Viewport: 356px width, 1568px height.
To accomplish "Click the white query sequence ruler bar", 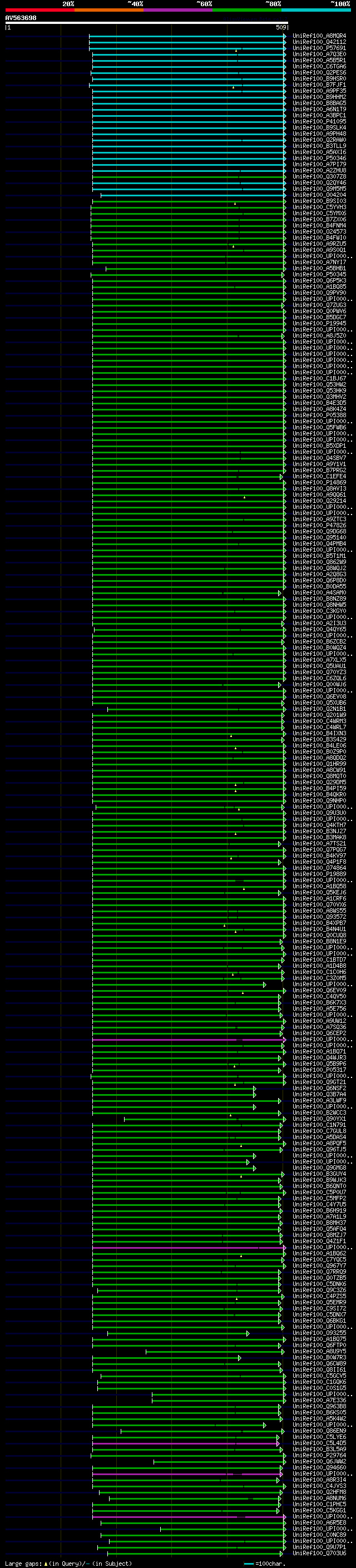I will (x=147, y=23).
